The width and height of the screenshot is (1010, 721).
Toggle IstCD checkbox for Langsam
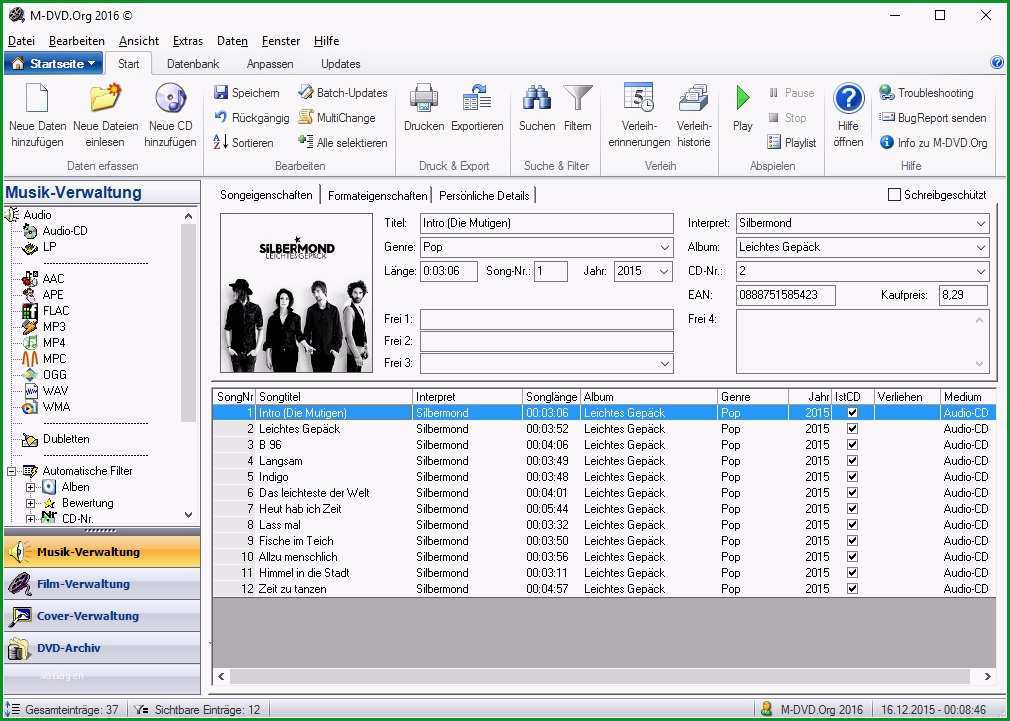[852, 461]
